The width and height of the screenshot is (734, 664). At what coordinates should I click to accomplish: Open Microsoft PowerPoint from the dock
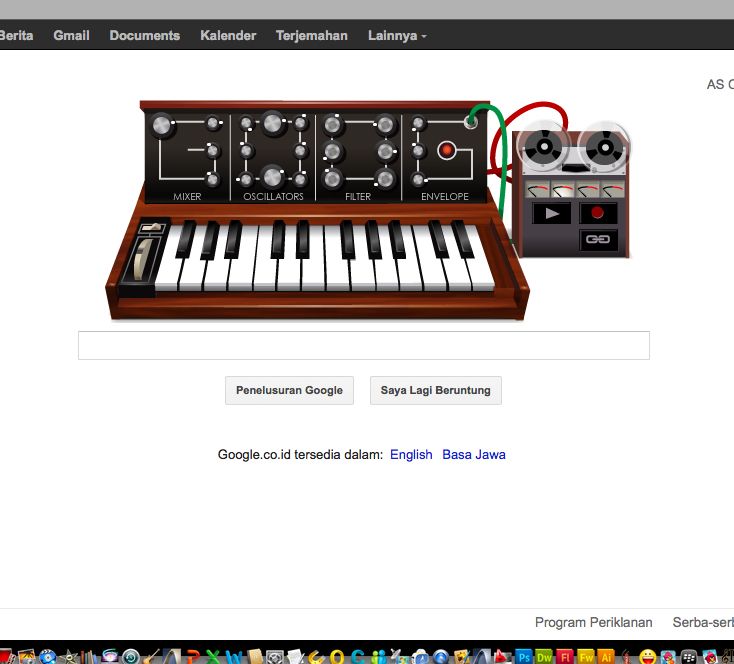point(194,657)
